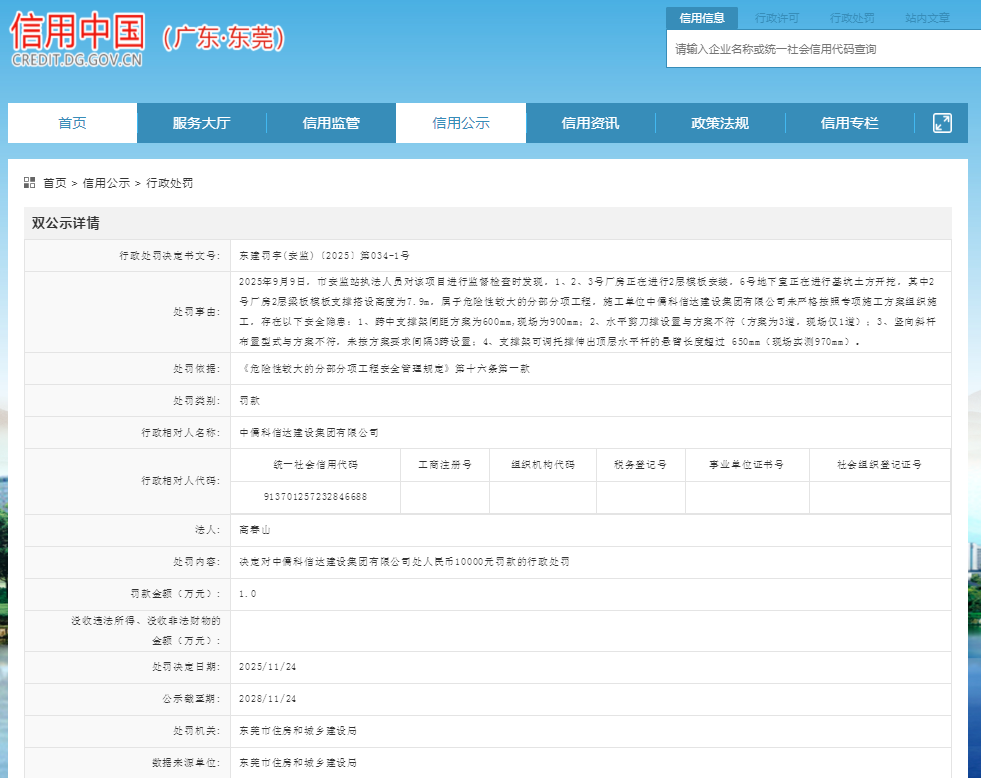Click the credit code 913701257232846688 cell

point(315,496)
